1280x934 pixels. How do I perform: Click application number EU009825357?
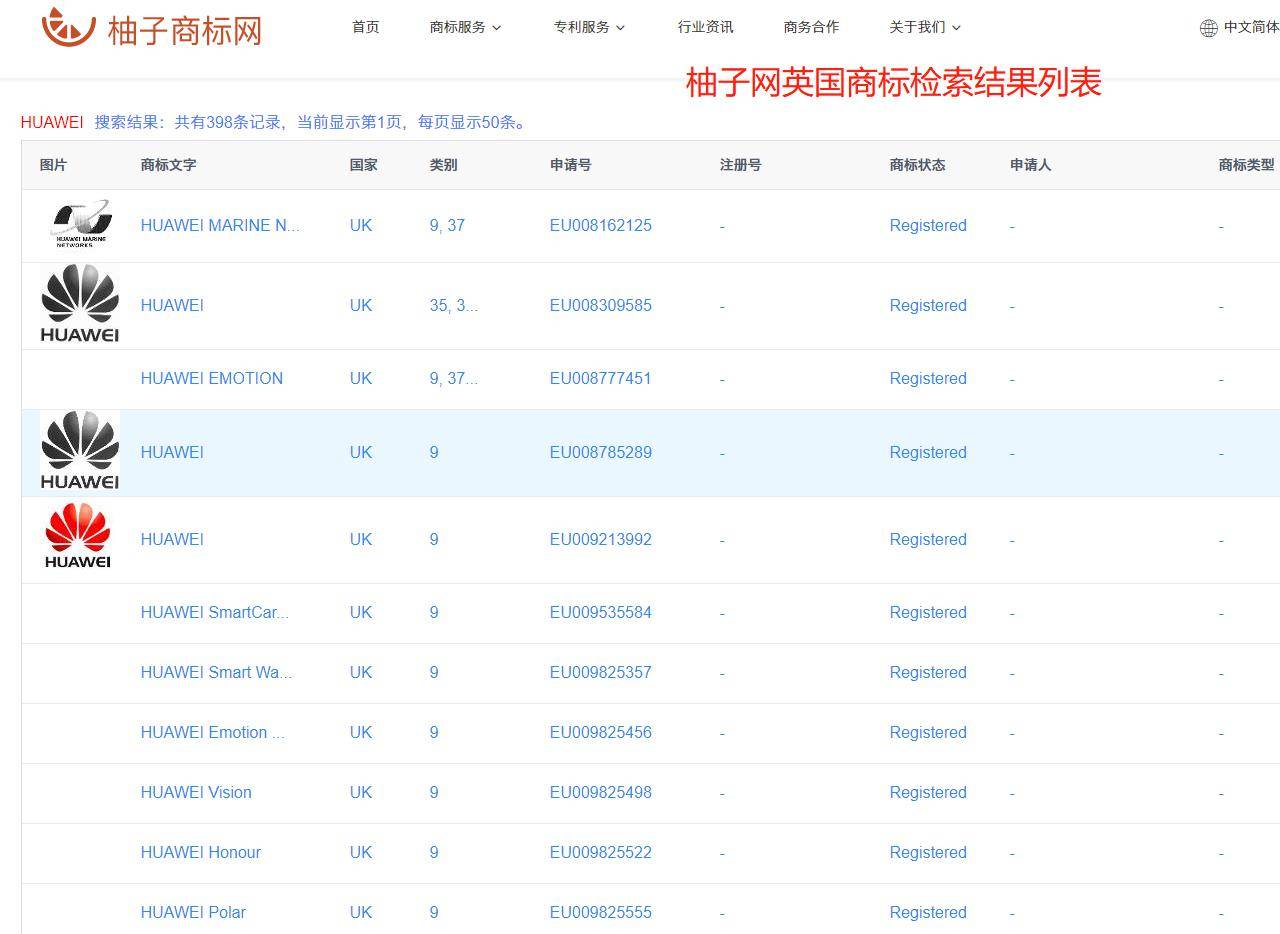601,672
